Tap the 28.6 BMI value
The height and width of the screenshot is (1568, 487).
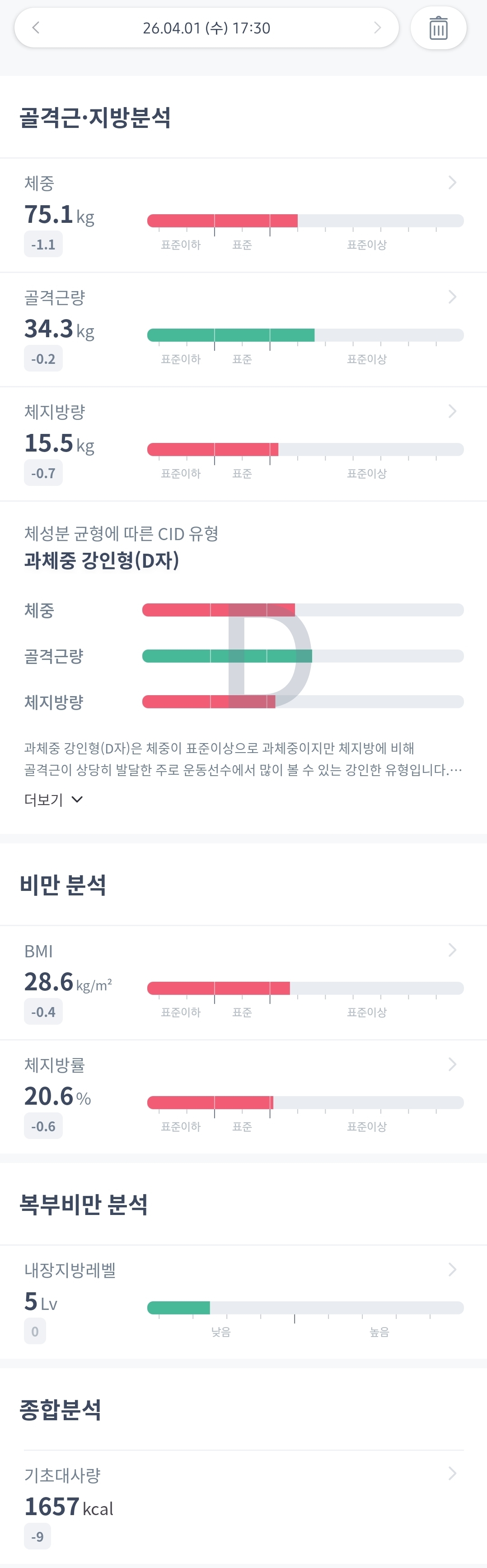click(x=67, y=983)
